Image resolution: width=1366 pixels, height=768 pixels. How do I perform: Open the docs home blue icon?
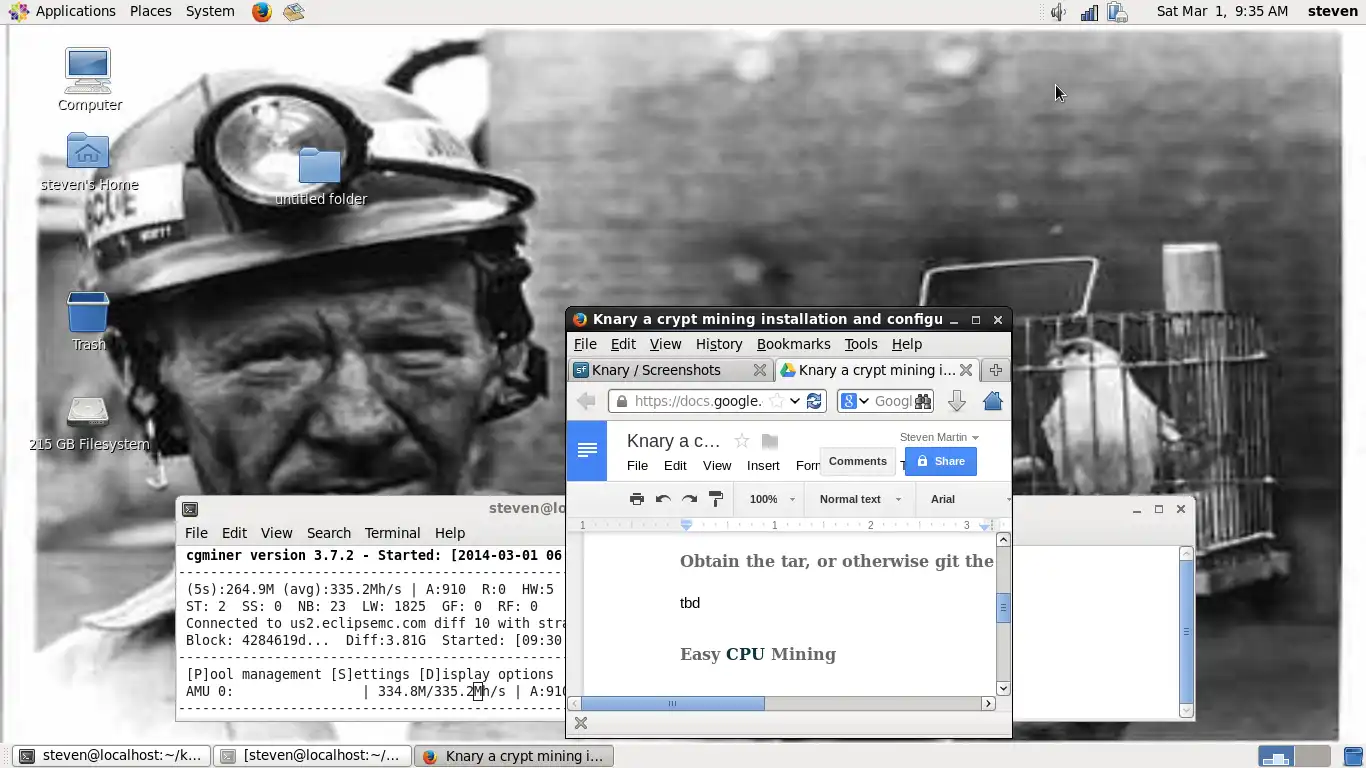[x=587, y=451]
